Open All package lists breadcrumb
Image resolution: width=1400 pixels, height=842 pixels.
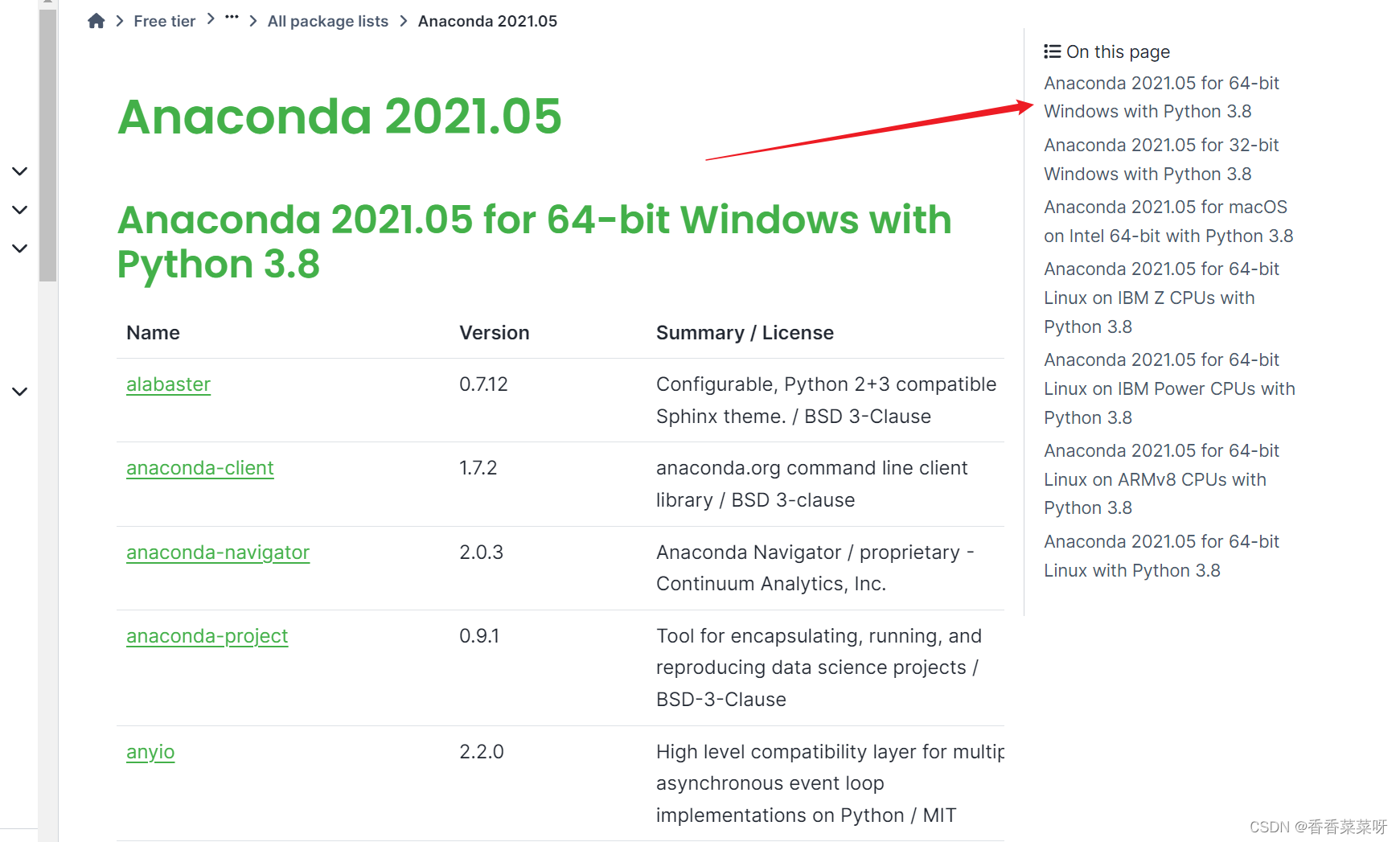click(x=327, y=21)
